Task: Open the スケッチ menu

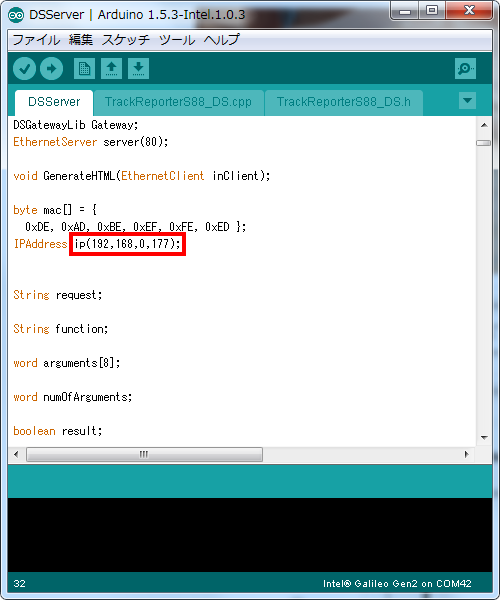Action: click(125, 40)
